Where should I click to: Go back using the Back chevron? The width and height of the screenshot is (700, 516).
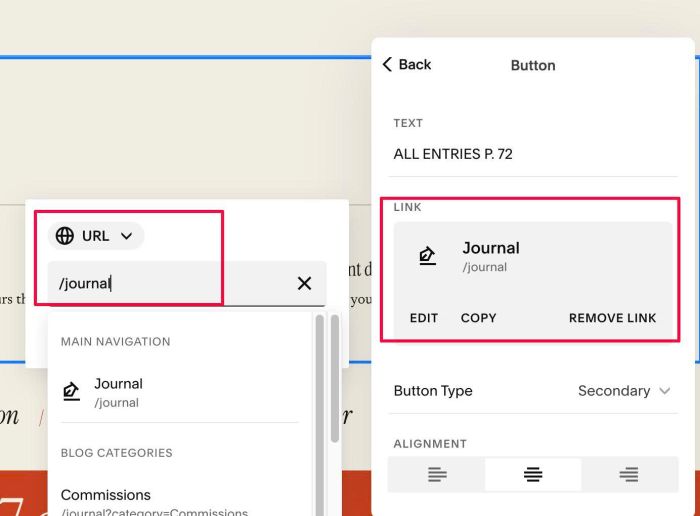(x=406, y=64)
